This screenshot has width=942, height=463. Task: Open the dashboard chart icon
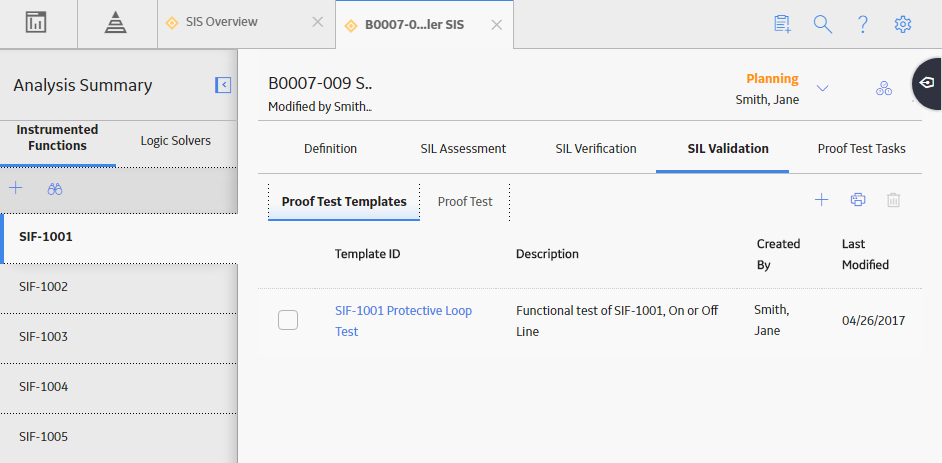[x=36, y=23]
